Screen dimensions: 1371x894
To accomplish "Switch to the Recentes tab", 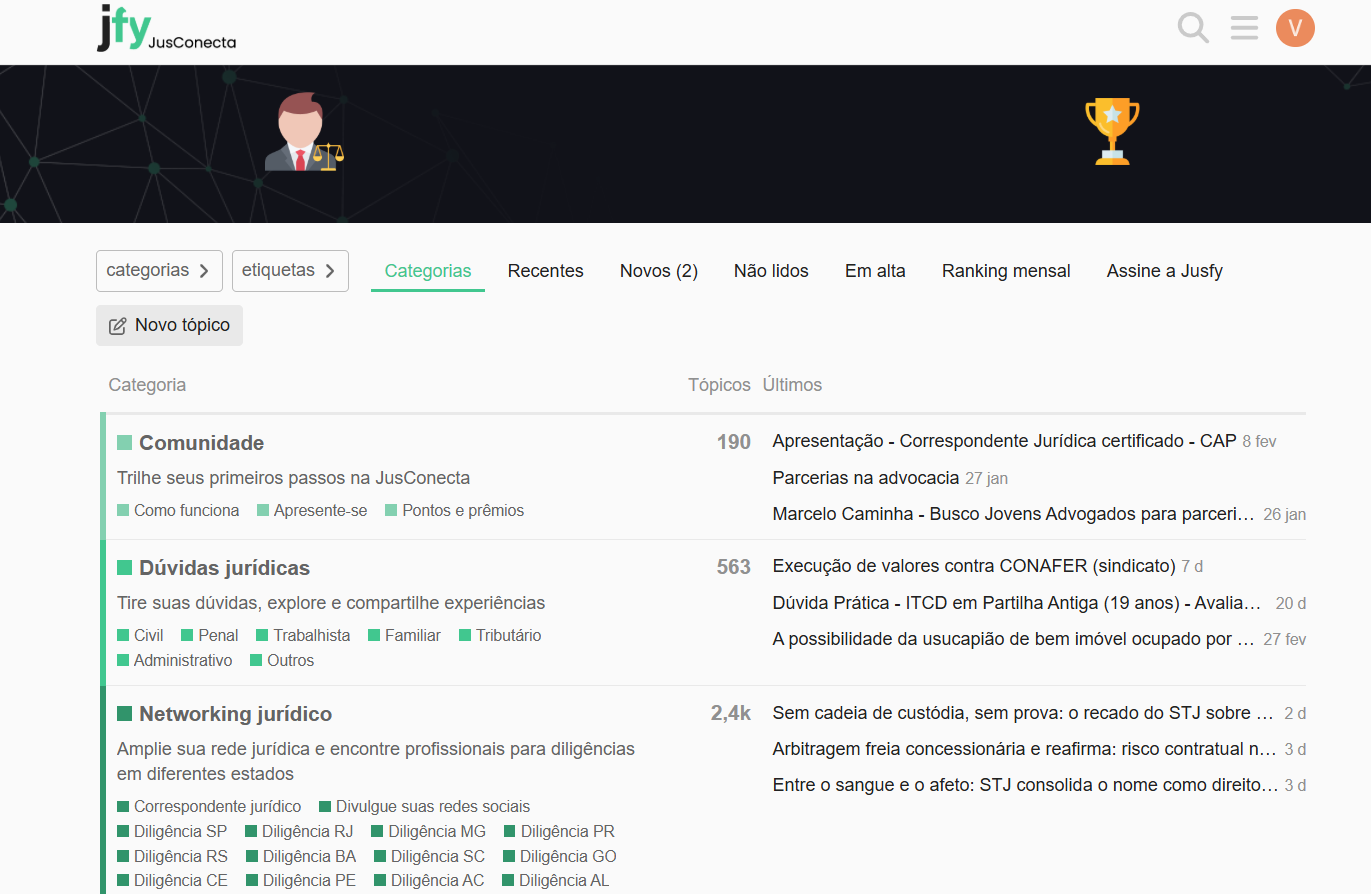I will [545, 271].
